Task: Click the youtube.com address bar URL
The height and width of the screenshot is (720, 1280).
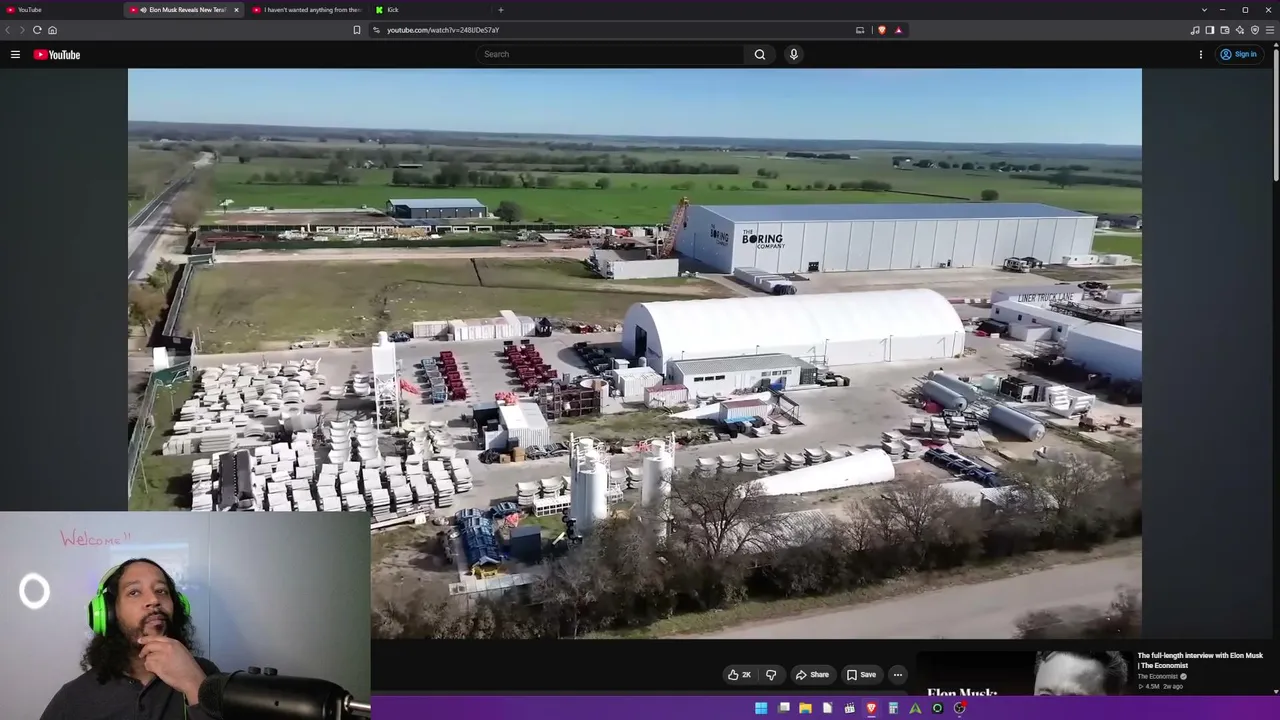Action: [x=443, y=30]
